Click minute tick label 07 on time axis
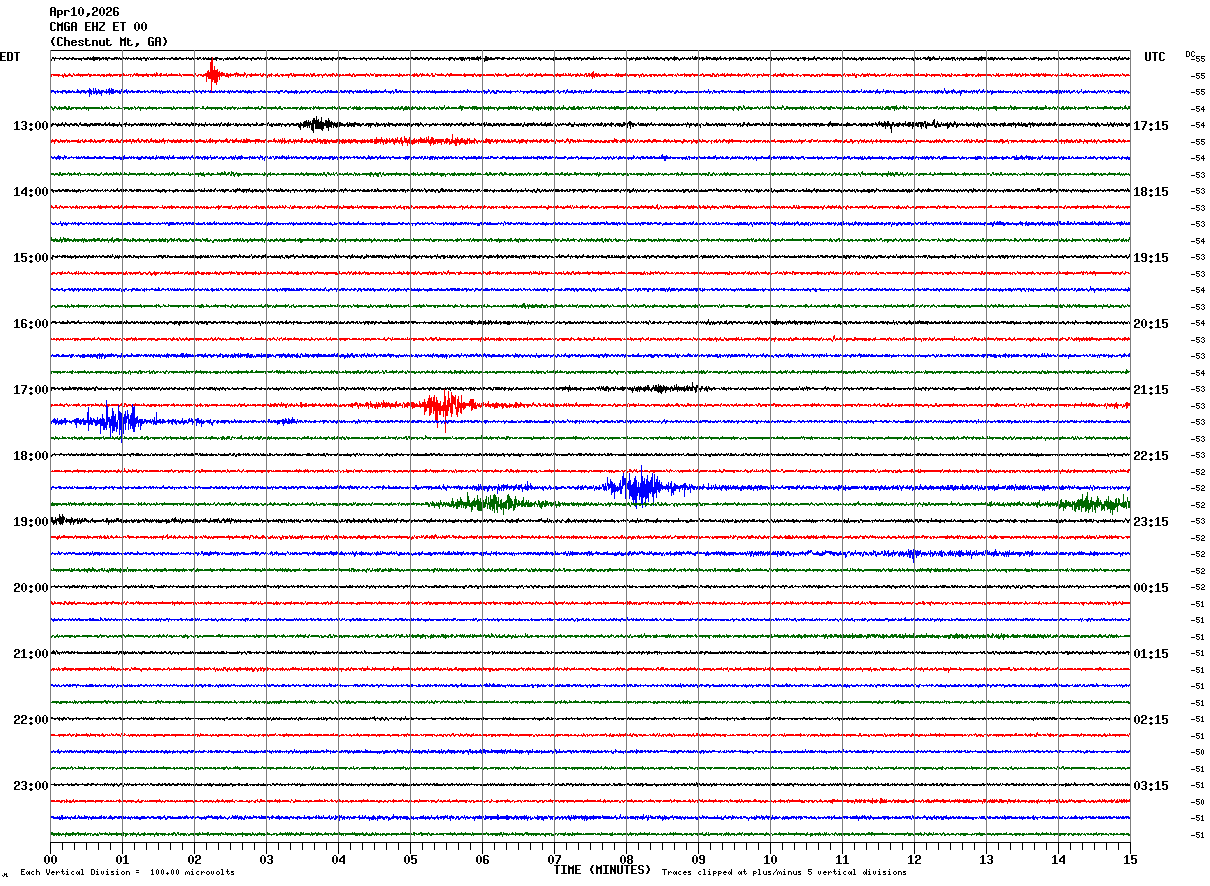1210x886 pixels. (x=554, y=860)
